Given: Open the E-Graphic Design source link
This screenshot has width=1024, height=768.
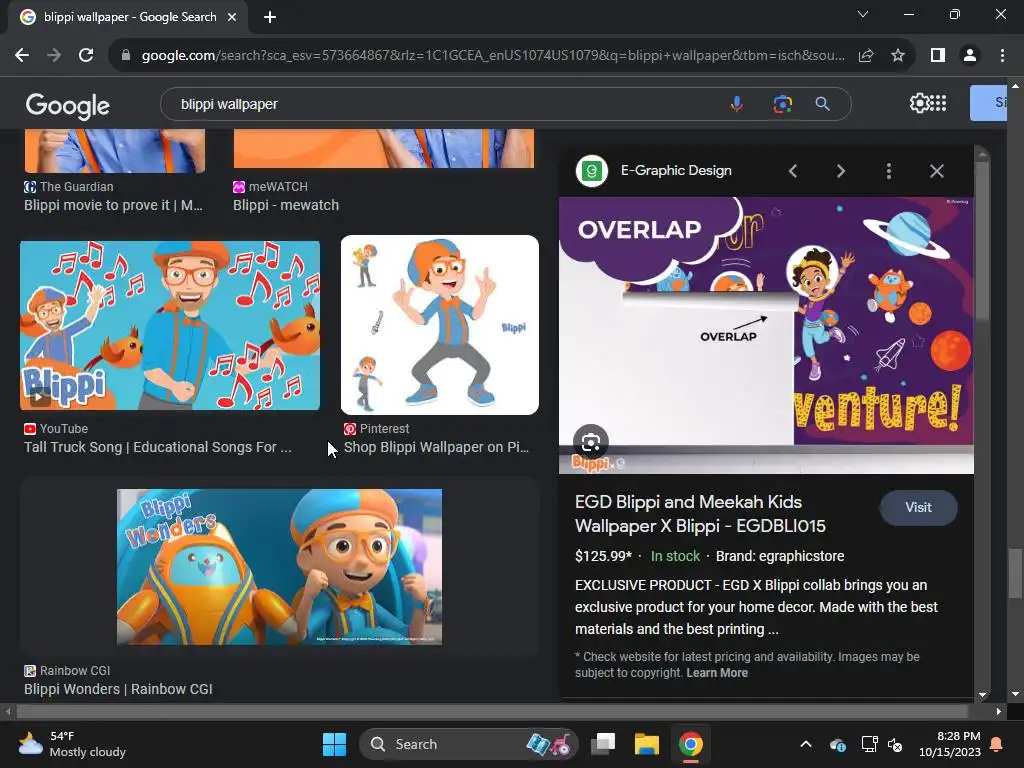Looking at the screenshot, I should point(676,170).
